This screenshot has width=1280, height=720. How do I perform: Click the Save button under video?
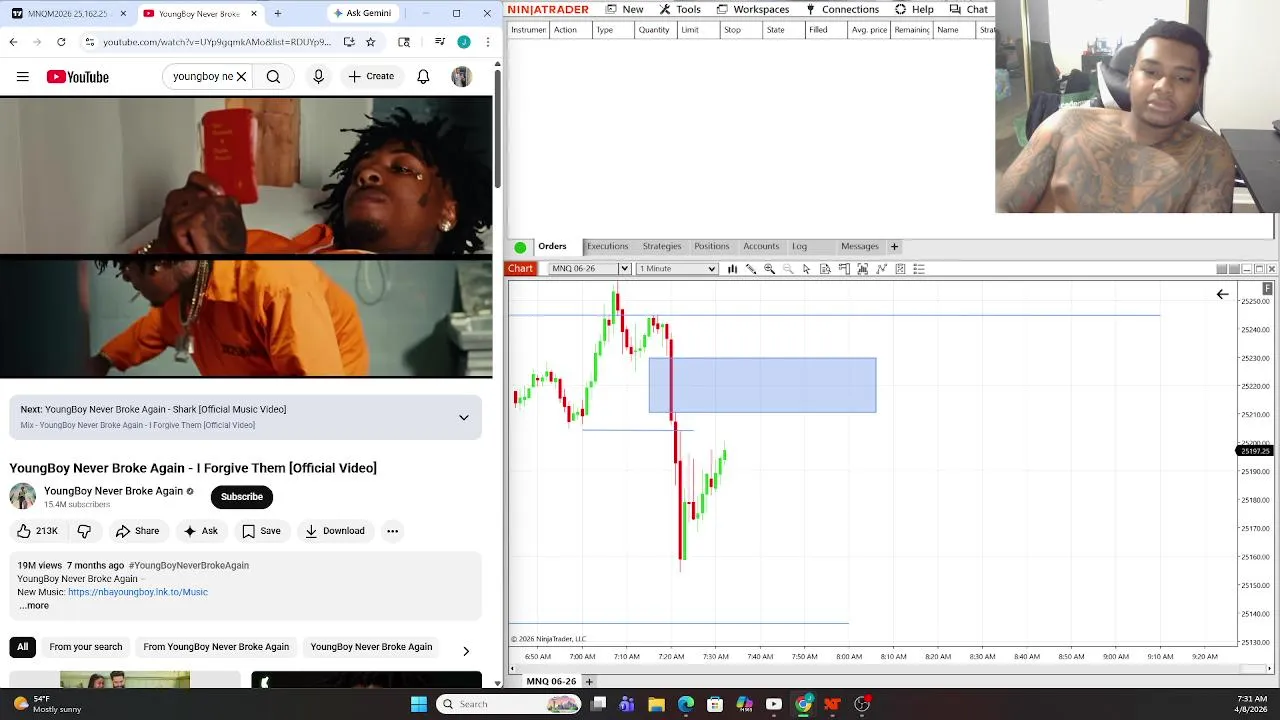pos(261,531)
